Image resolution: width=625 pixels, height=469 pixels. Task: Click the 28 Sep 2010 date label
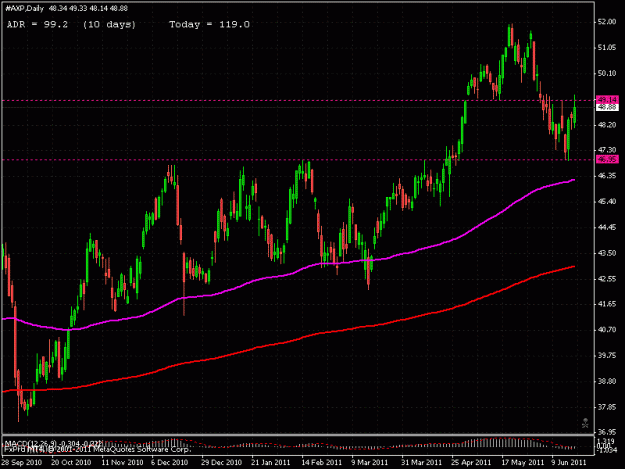22,463
